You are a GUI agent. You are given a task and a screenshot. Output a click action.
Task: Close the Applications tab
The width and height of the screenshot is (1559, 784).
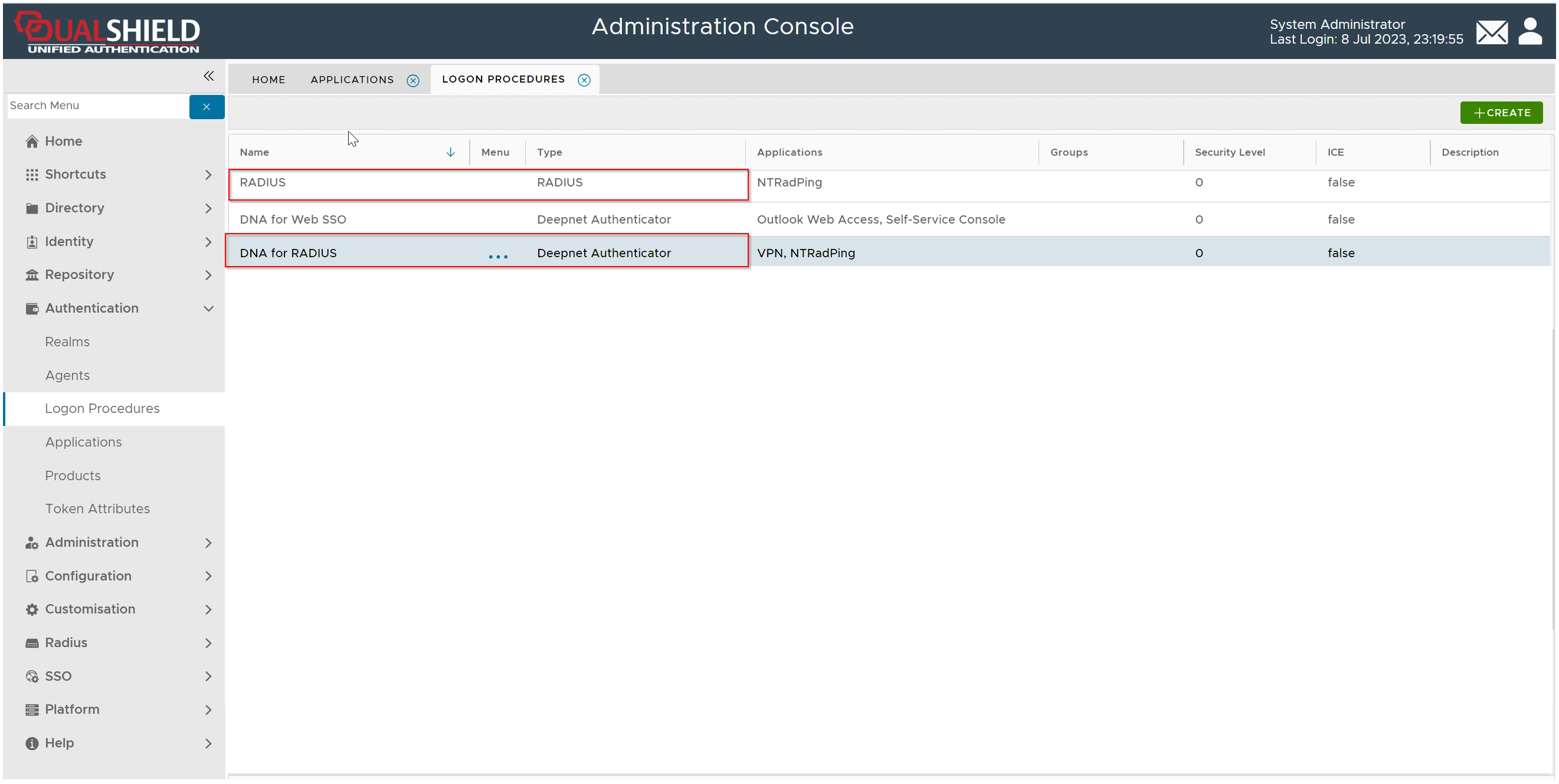[412, 80]
